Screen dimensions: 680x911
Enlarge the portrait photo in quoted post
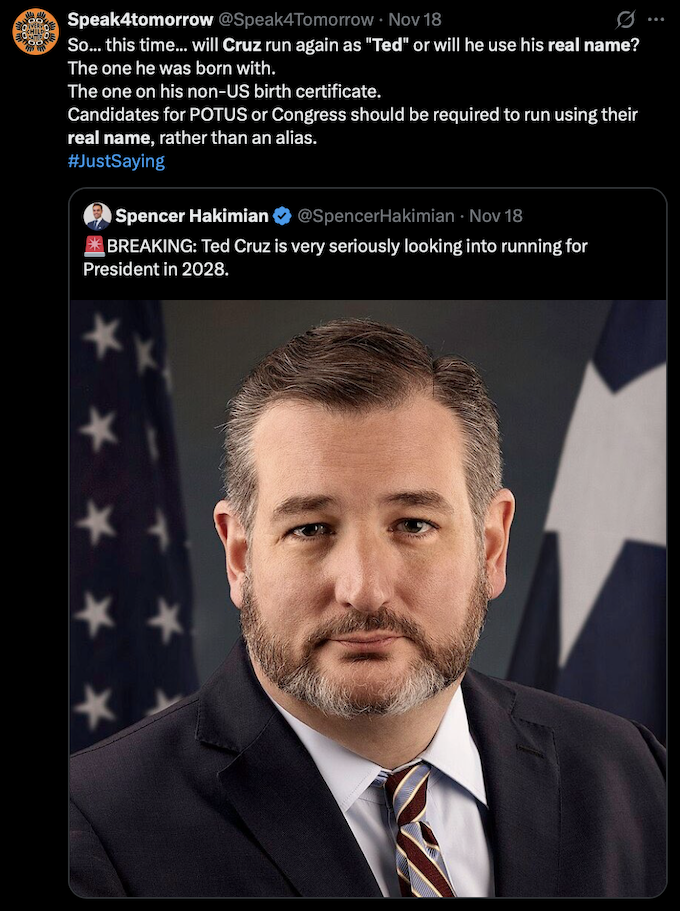tap(368, 598)
